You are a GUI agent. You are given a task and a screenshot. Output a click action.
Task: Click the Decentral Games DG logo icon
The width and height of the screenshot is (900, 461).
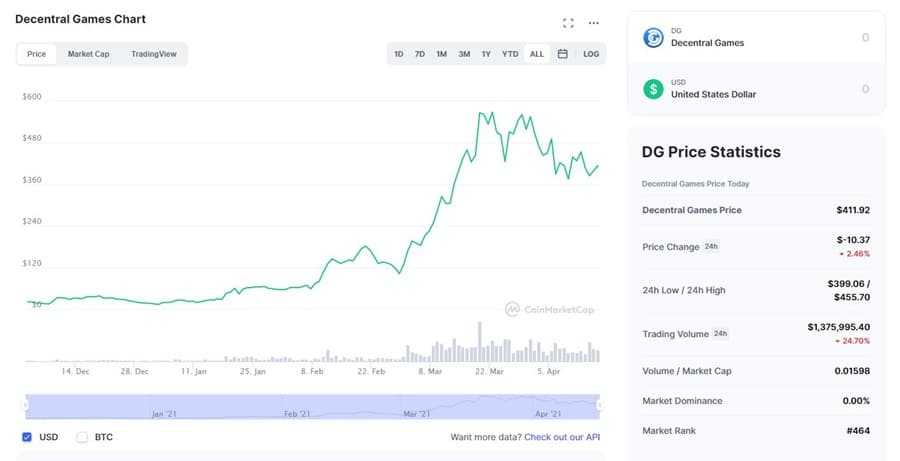654,38
